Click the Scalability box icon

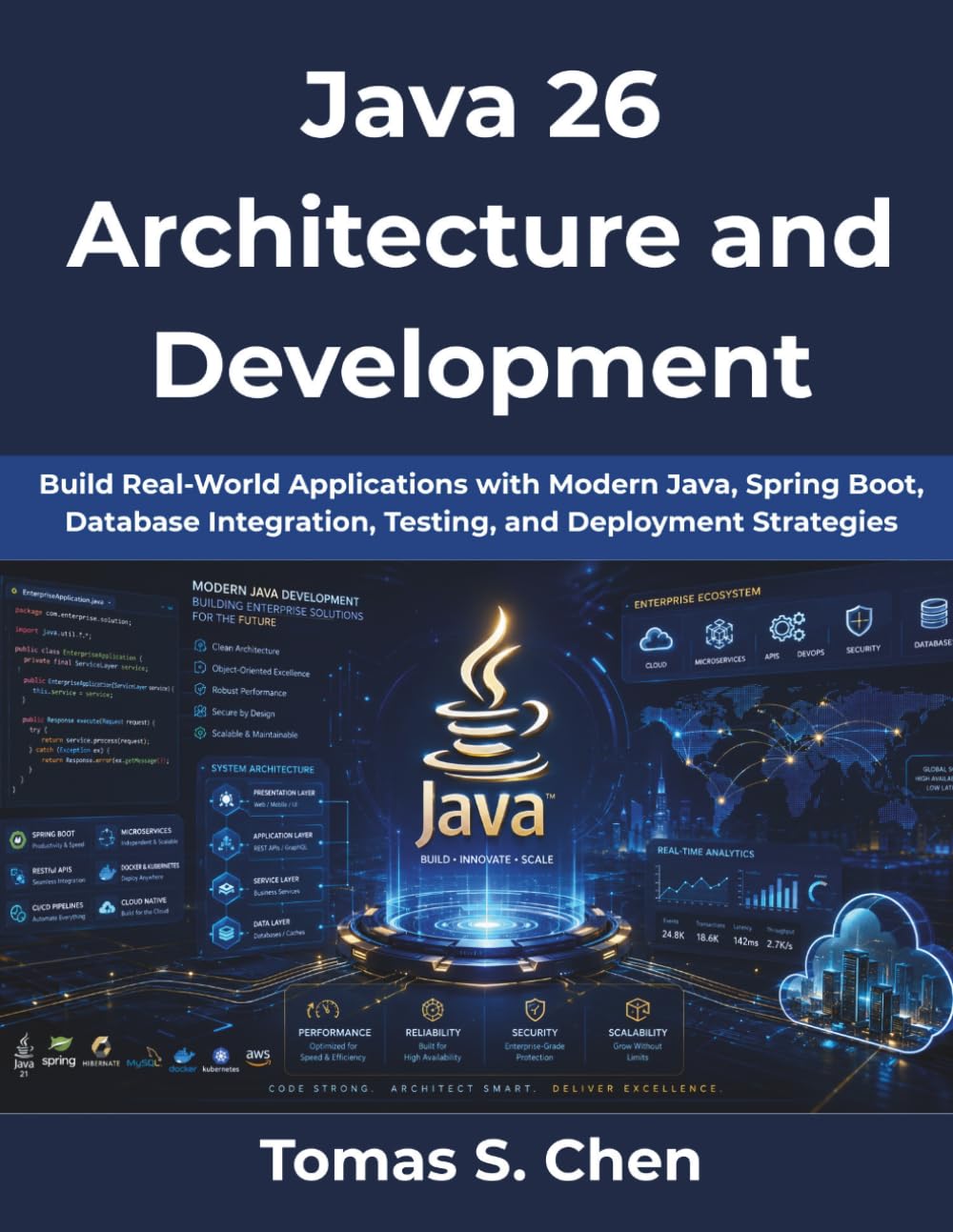(x=638, y=1009)
